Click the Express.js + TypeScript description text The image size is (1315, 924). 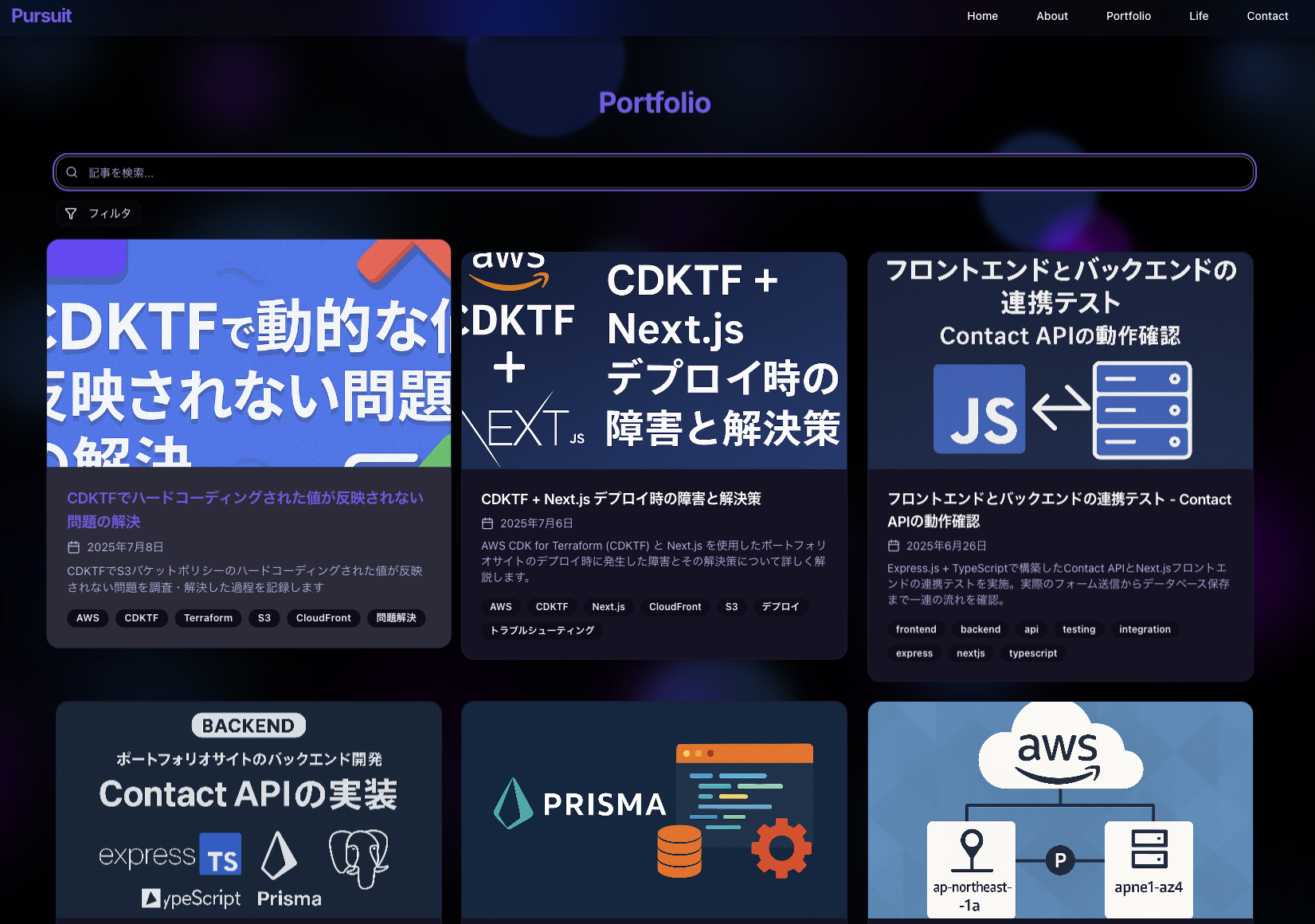tap(1059, 584)
